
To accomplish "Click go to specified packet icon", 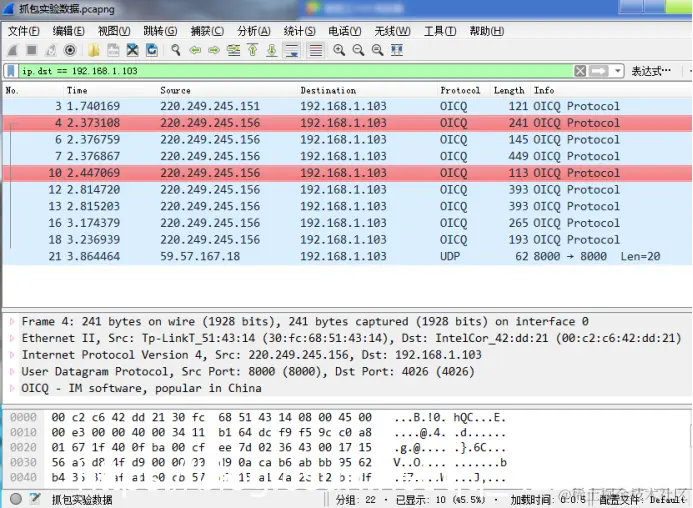I will [x=233, y=50].
